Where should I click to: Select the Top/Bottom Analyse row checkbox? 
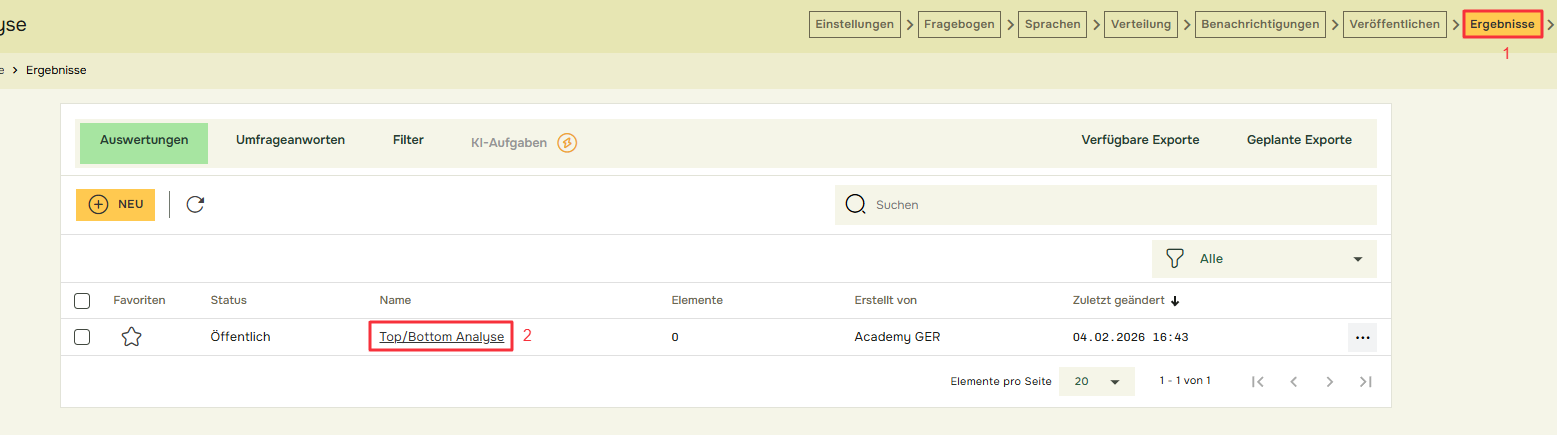click(82, 338)
